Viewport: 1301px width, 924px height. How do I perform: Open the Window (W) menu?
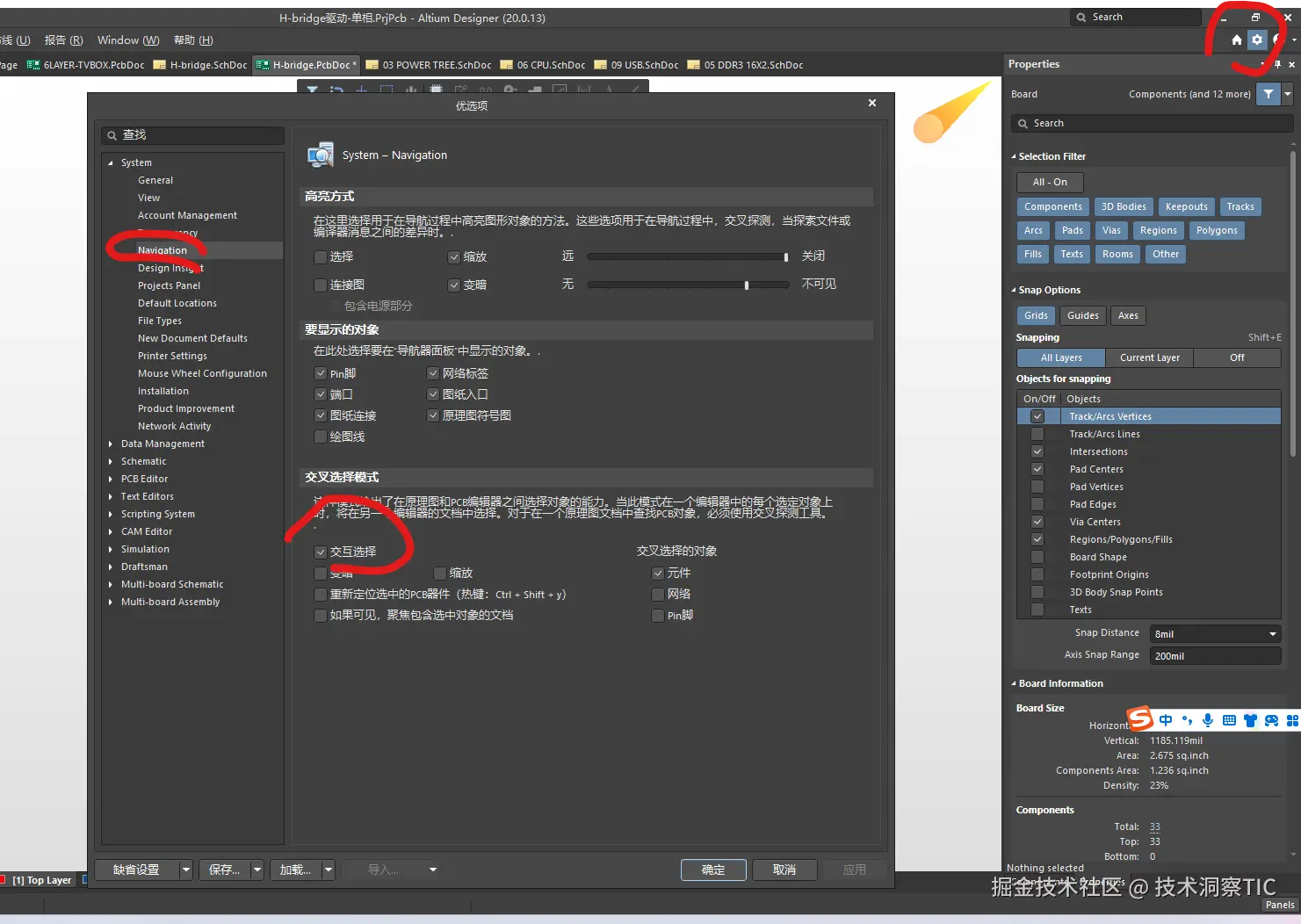pos(128,40)
